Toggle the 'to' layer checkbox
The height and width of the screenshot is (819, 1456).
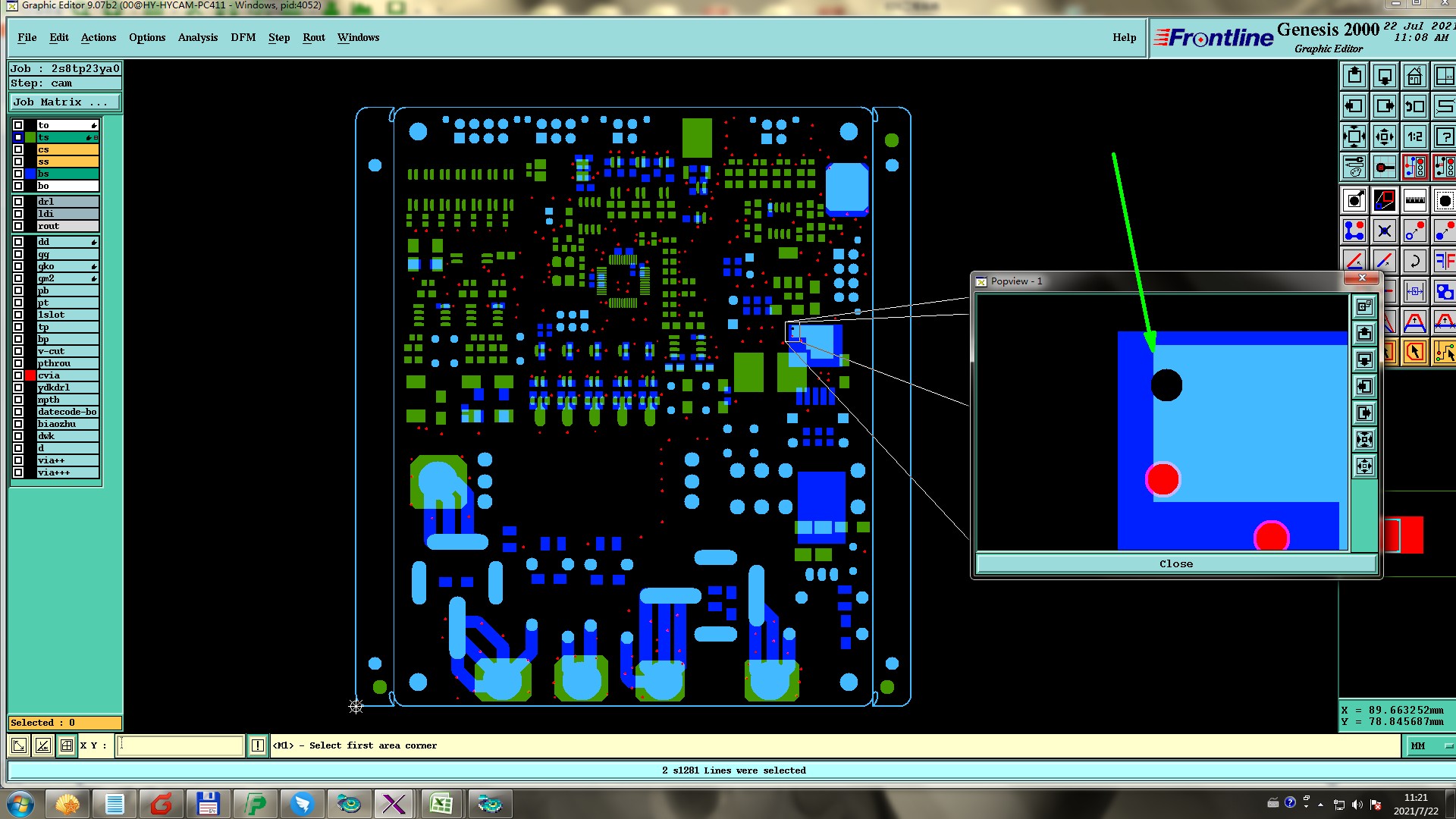point(18,125)
